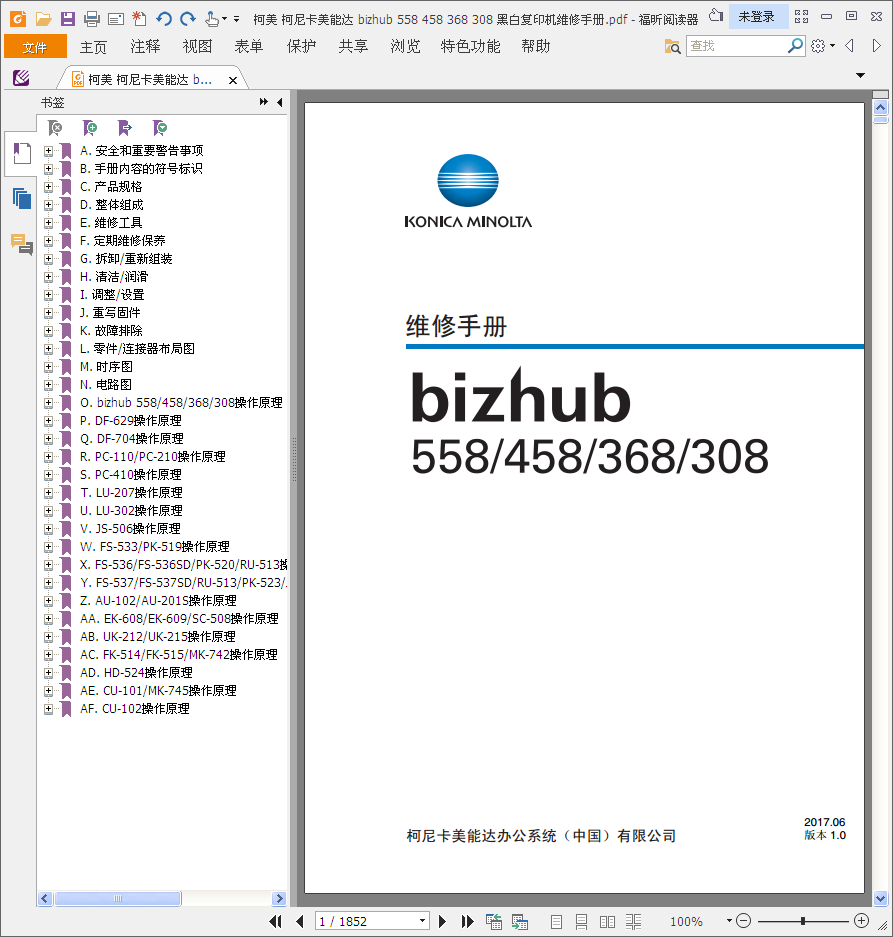Expand the 'P. DF-629操作原理' bookmark node
This screenshot has width=893, height=937.
tap(48, 421)
